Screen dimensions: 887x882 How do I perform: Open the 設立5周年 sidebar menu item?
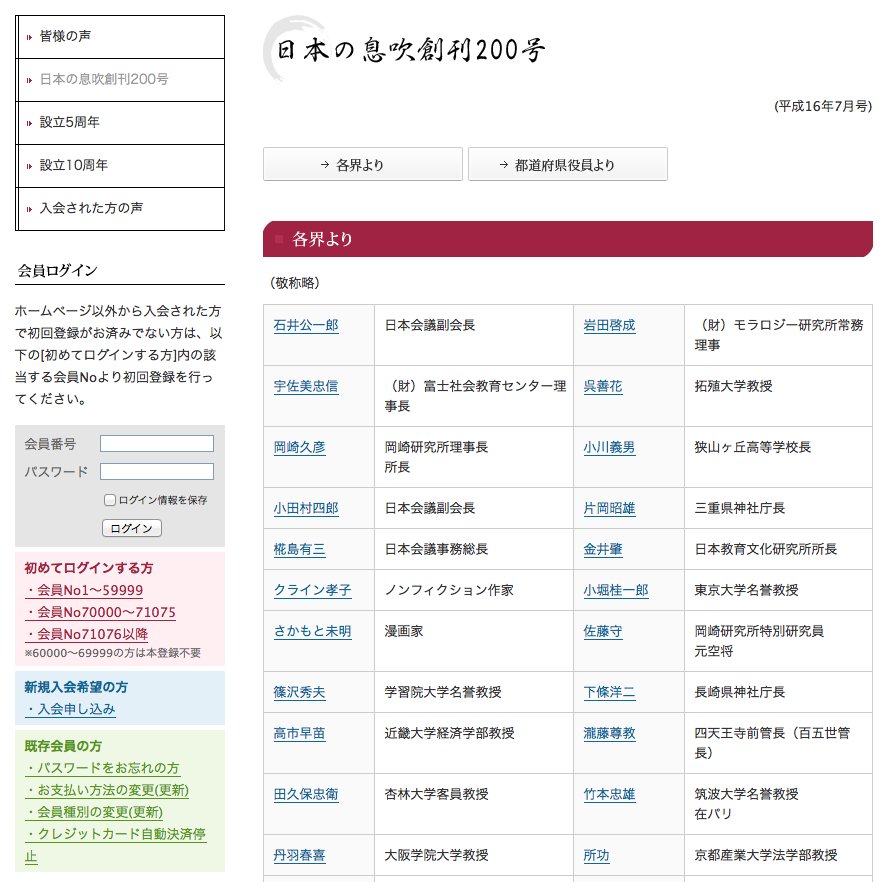coord(120,123)
